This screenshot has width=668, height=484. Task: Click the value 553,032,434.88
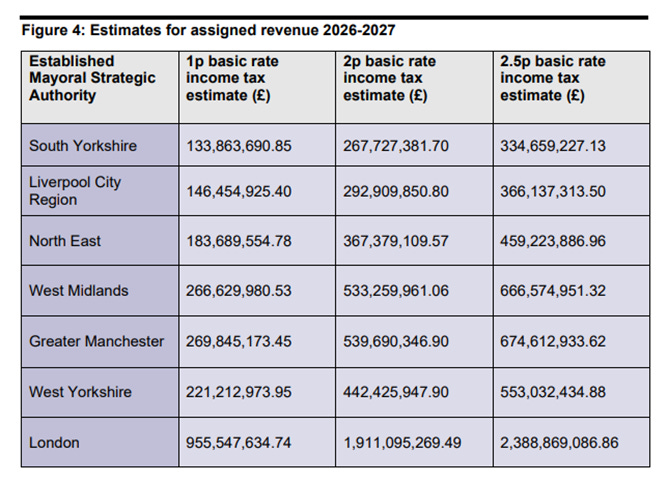pyautogui.click(x=553, y=392)
